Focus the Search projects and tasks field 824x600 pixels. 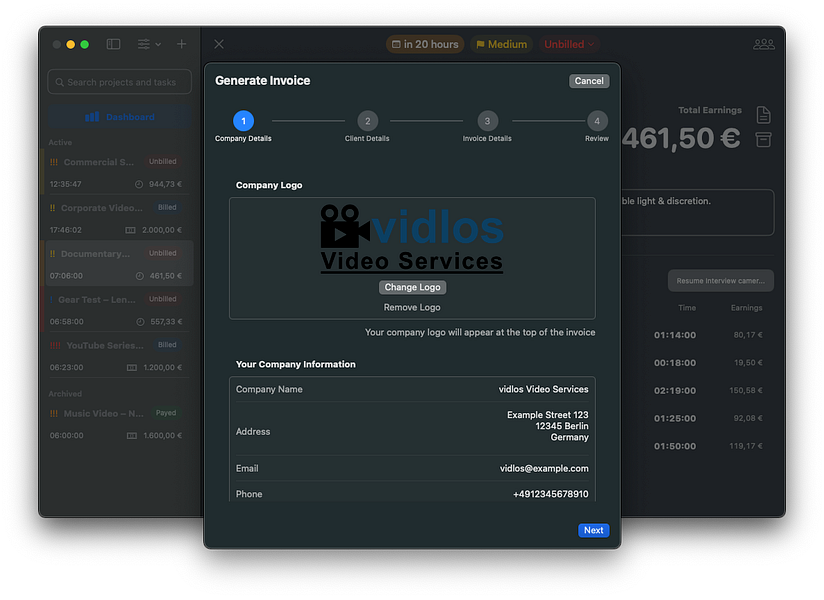point(120,82)
